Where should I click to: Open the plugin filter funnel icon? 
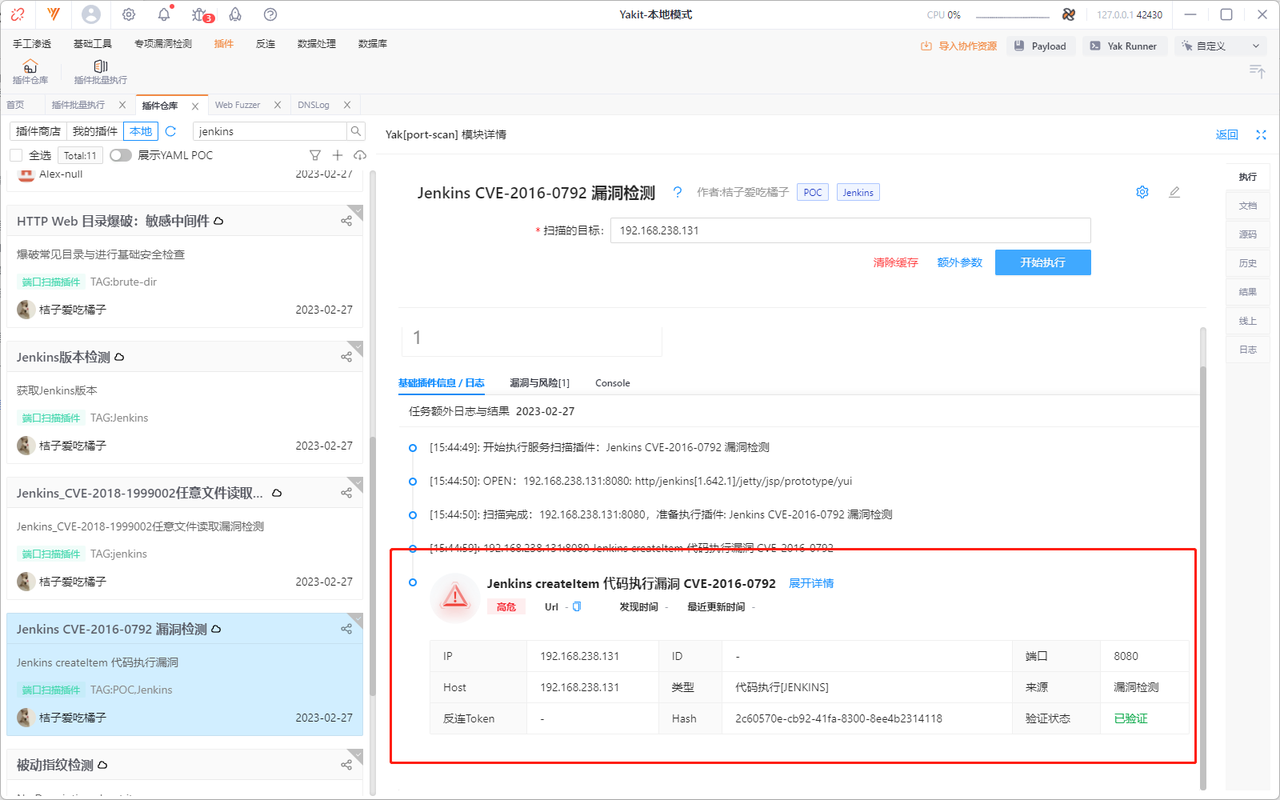[315, 155]
